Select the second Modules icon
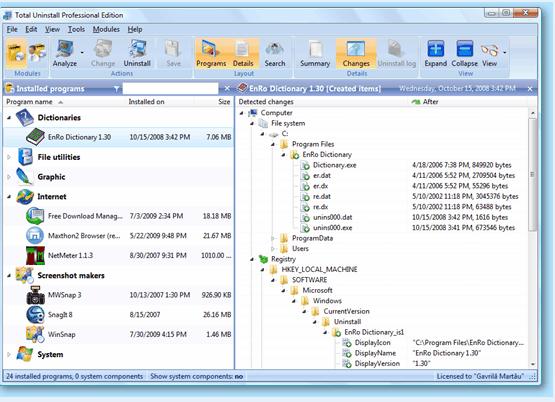Screen dimensions: 555x402 coord(37,52)
